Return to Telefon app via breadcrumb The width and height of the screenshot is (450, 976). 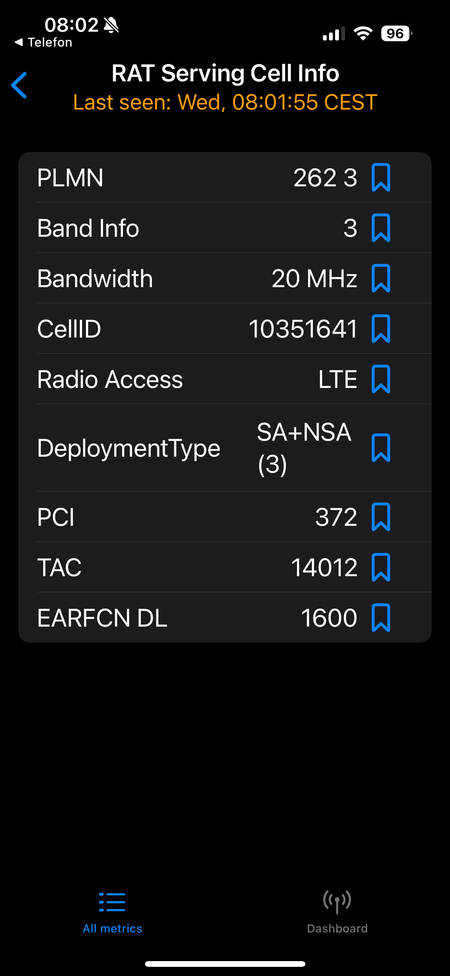click(43, 42)
